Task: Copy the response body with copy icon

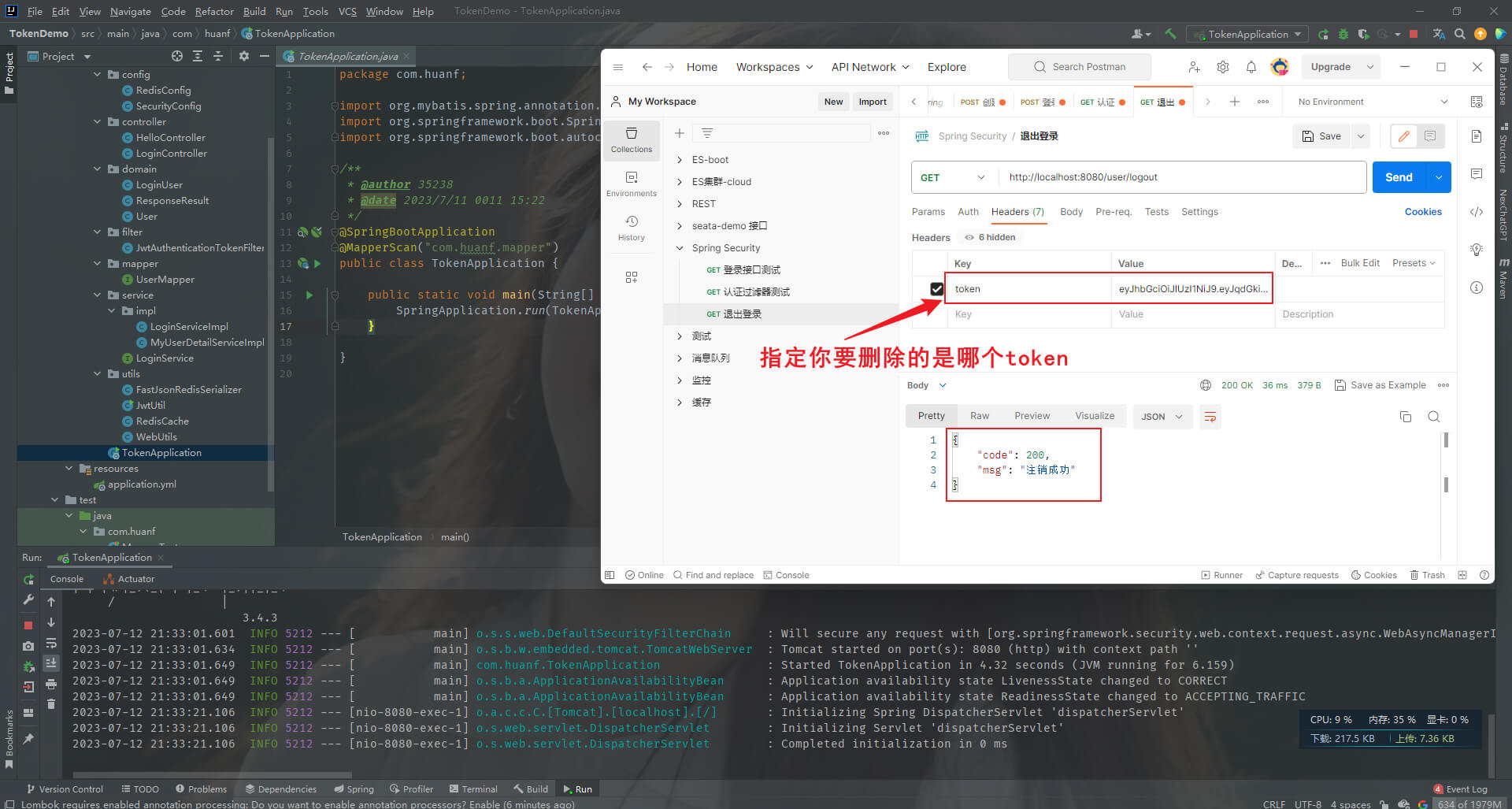Action: tap(1406, 417)
